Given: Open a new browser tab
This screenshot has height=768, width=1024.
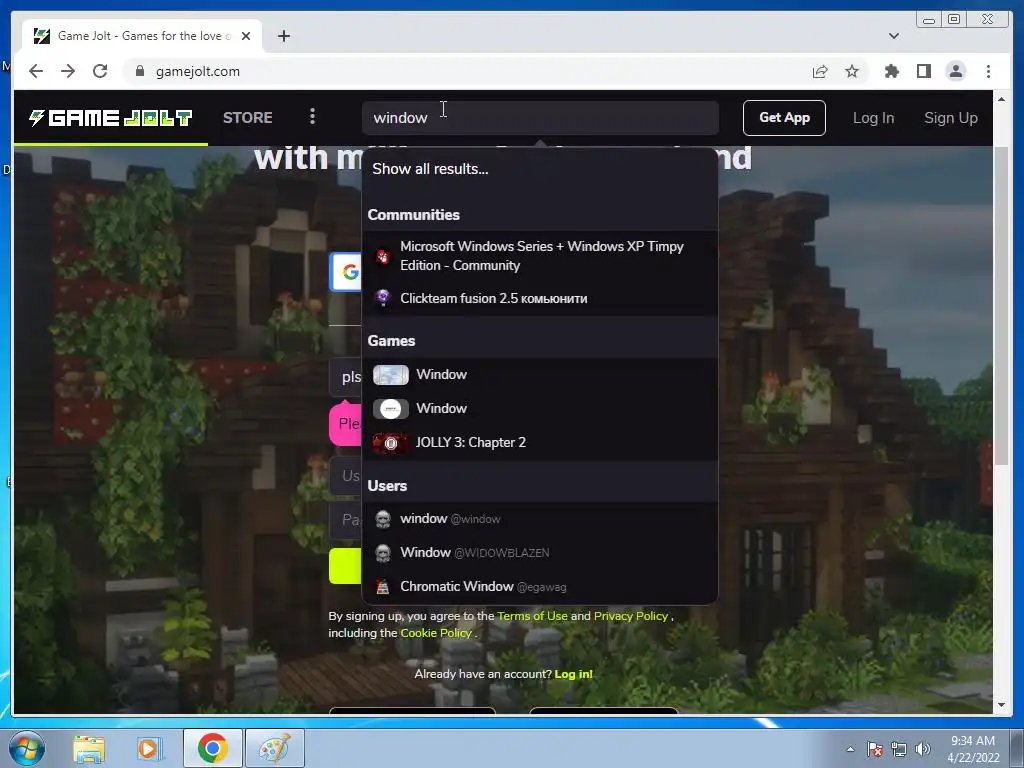Looking at the screenshot, I should point(283,36).
